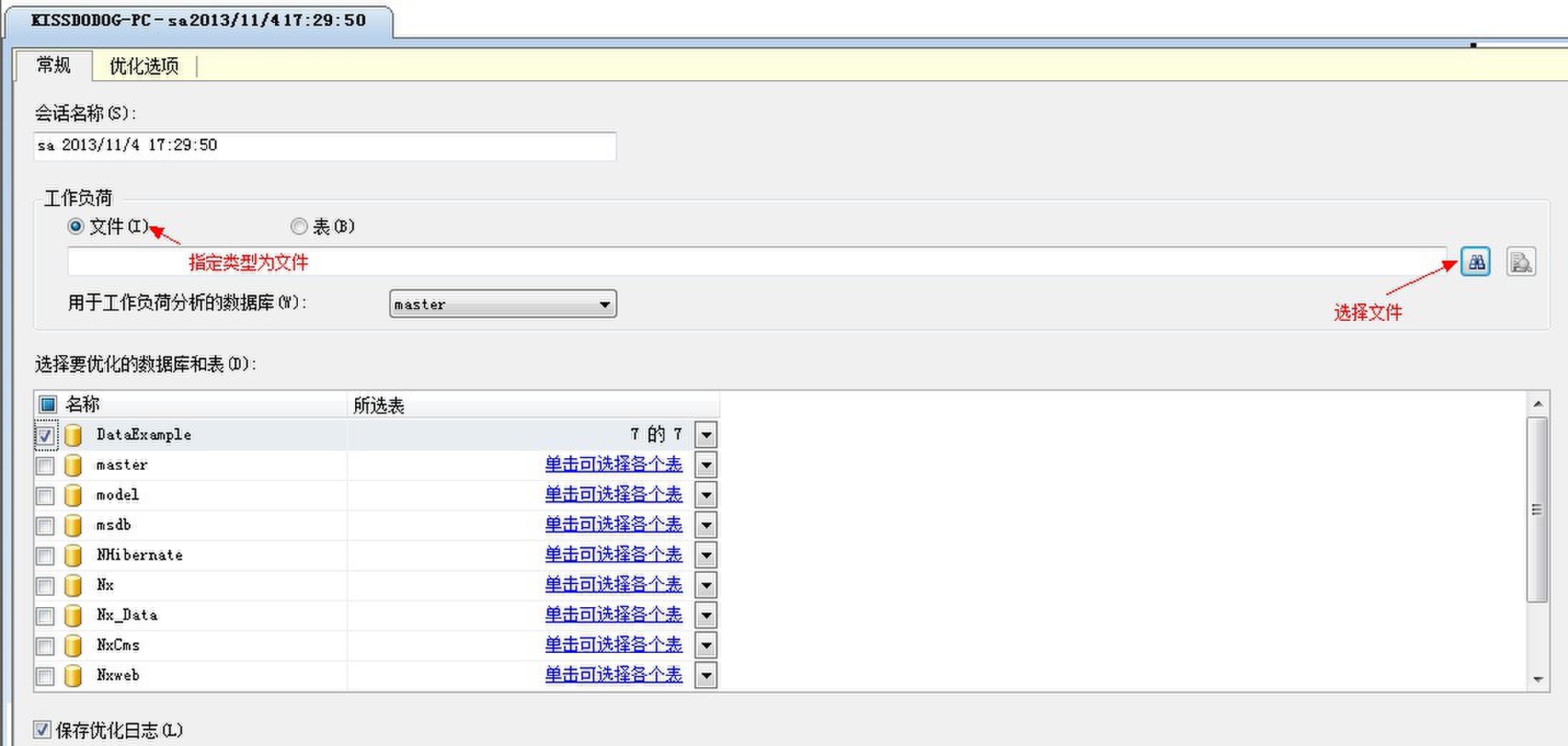Click the database list scrollbar thumb
The height and width of the screenshot is (746, 1568).
[1536, 510]
